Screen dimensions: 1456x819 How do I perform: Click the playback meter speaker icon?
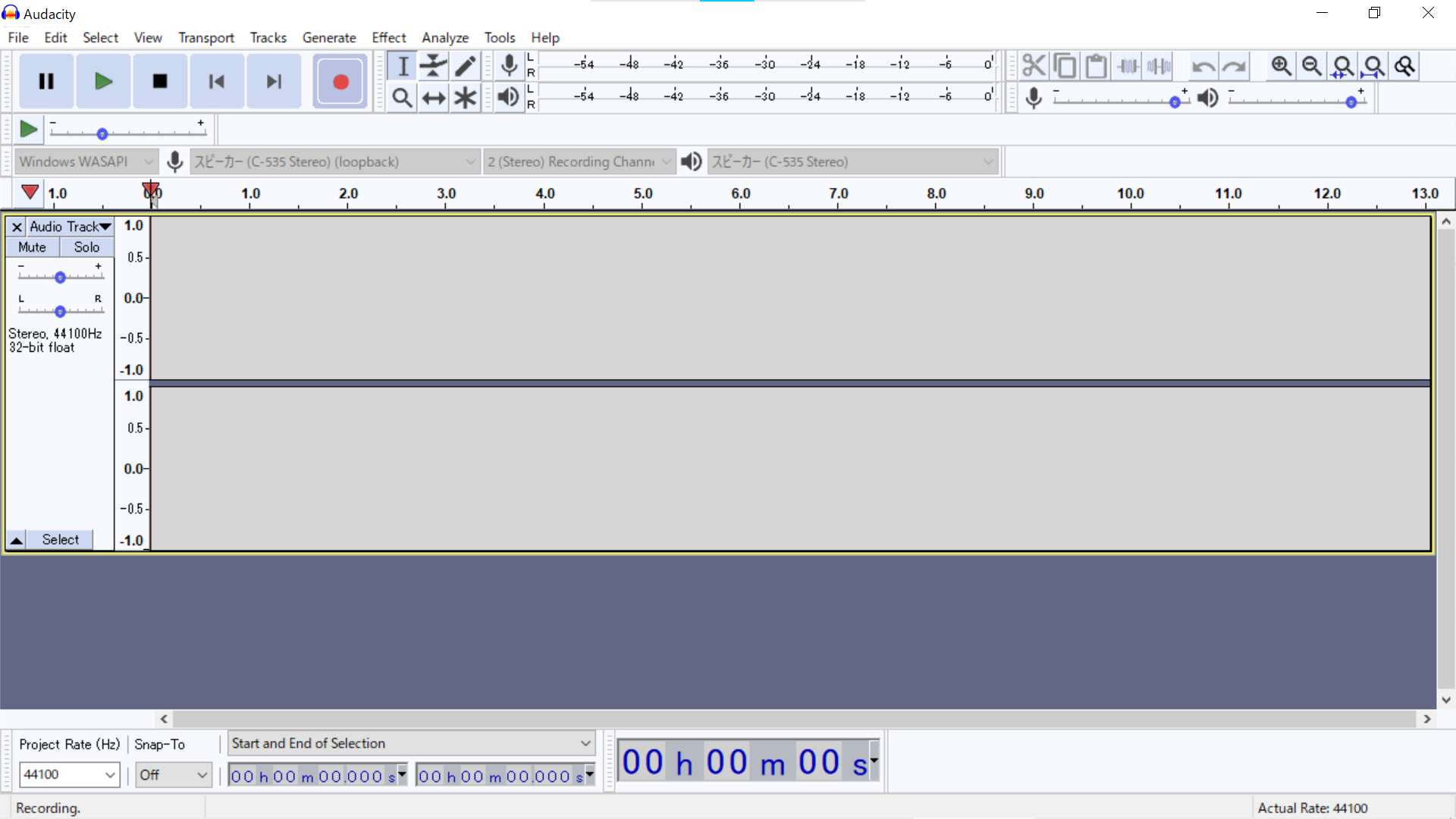pyautogui.click(x=509, y=97)
